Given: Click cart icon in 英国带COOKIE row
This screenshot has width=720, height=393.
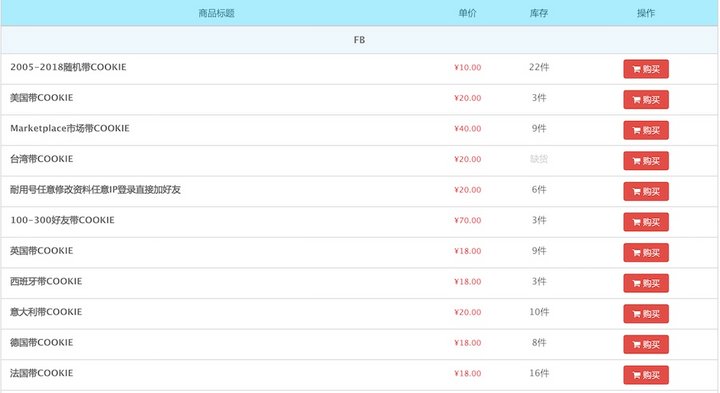Looking at the screenshot, I should pyautogui.click(x=636, y=253).
